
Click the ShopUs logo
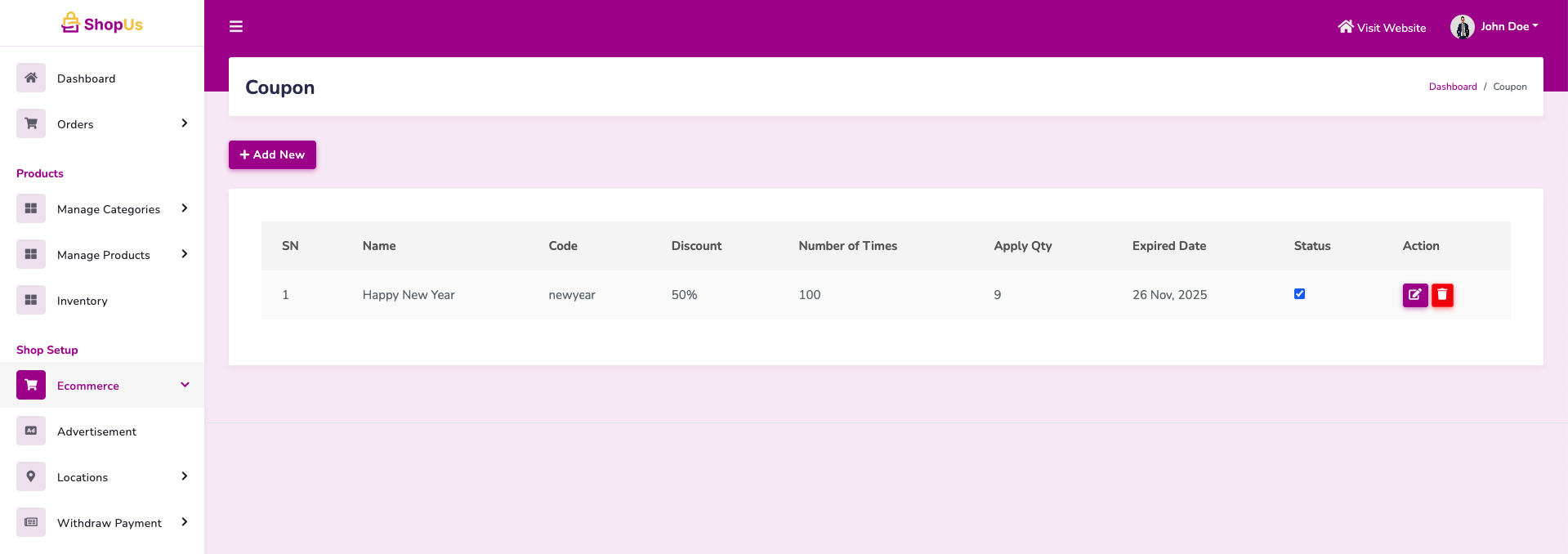pos(102,24)
